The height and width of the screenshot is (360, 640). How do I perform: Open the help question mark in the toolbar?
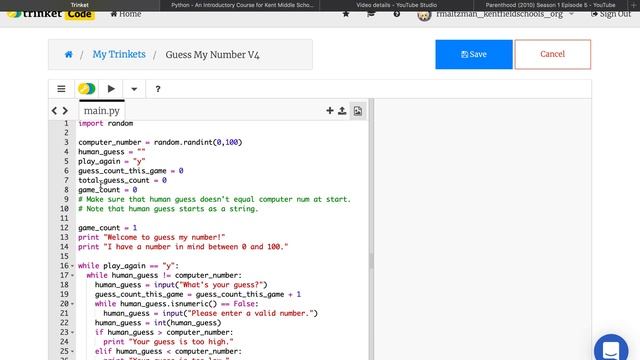tap(158, 89)
